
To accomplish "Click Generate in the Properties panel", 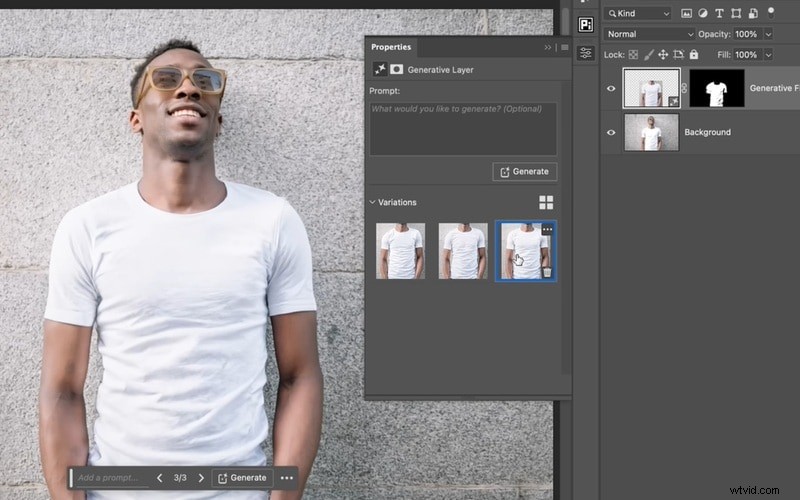I will (x=524, y=172).
